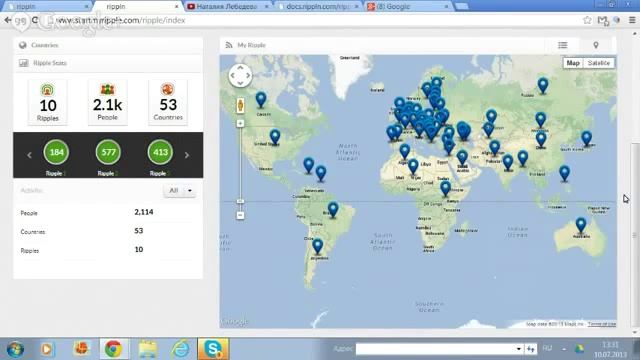Click the map zoom slider track
This screenshot has height=360, width=640.
(240, 163)
